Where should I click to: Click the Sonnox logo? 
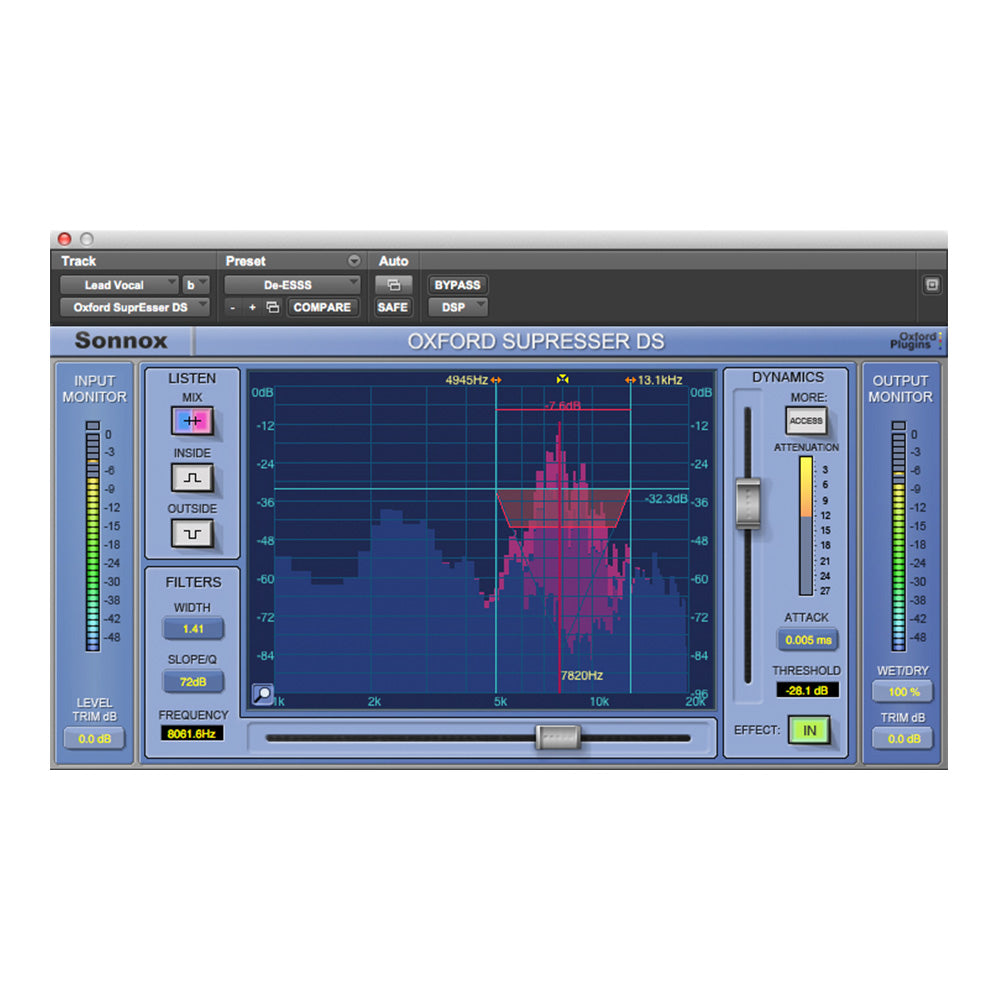(120, 340)
